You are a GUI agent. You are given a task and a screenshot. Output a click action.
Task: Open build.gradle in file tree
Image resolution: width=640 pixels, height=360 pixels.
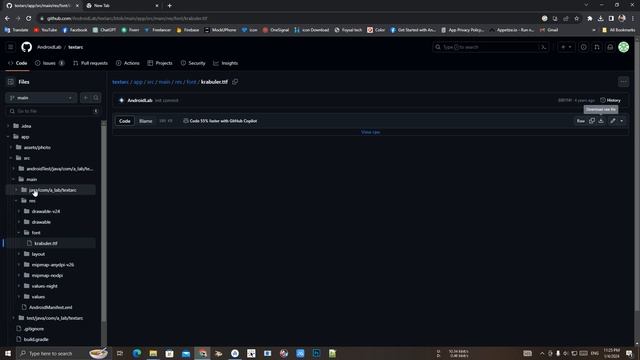(36, 339)
